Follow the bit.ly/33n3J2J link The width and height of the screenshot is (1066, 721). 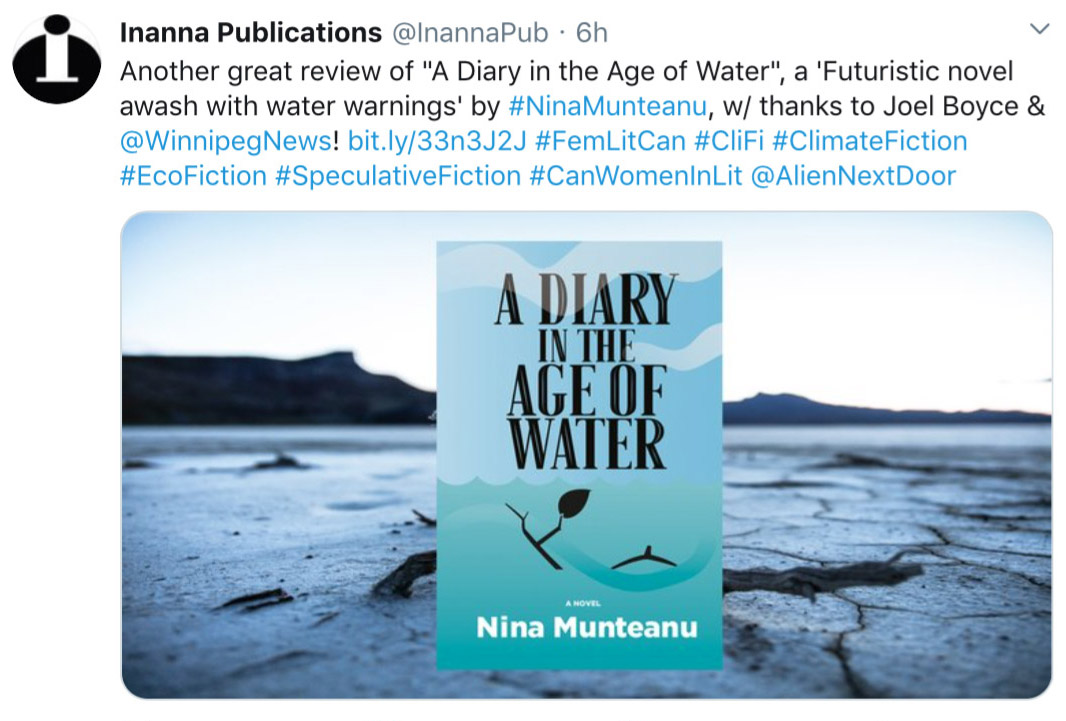(x=436, y=141)
